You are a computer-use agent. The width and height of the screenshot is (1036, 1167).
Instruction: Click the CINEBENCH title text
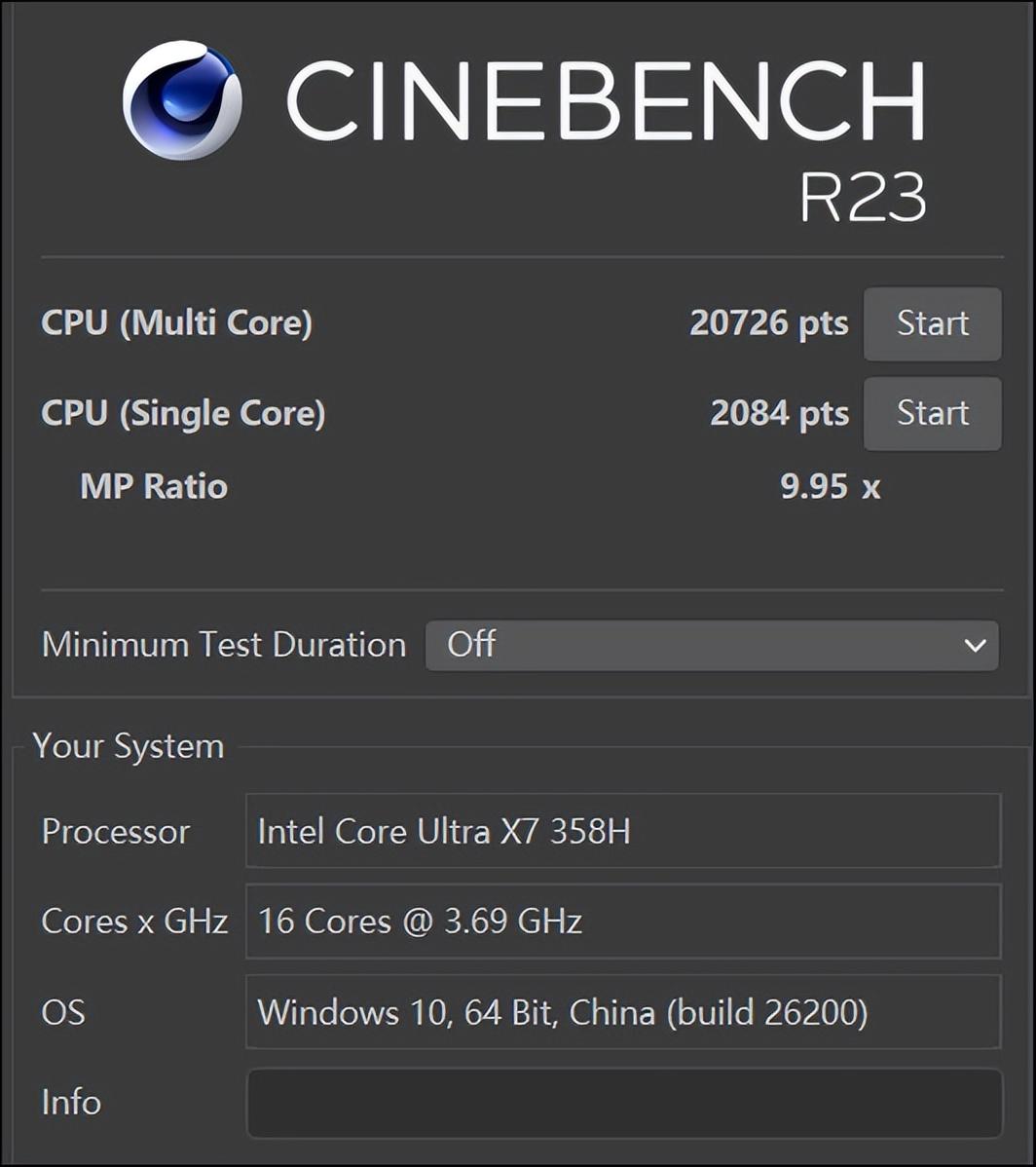pyautogui.click(x=605, y=101)
